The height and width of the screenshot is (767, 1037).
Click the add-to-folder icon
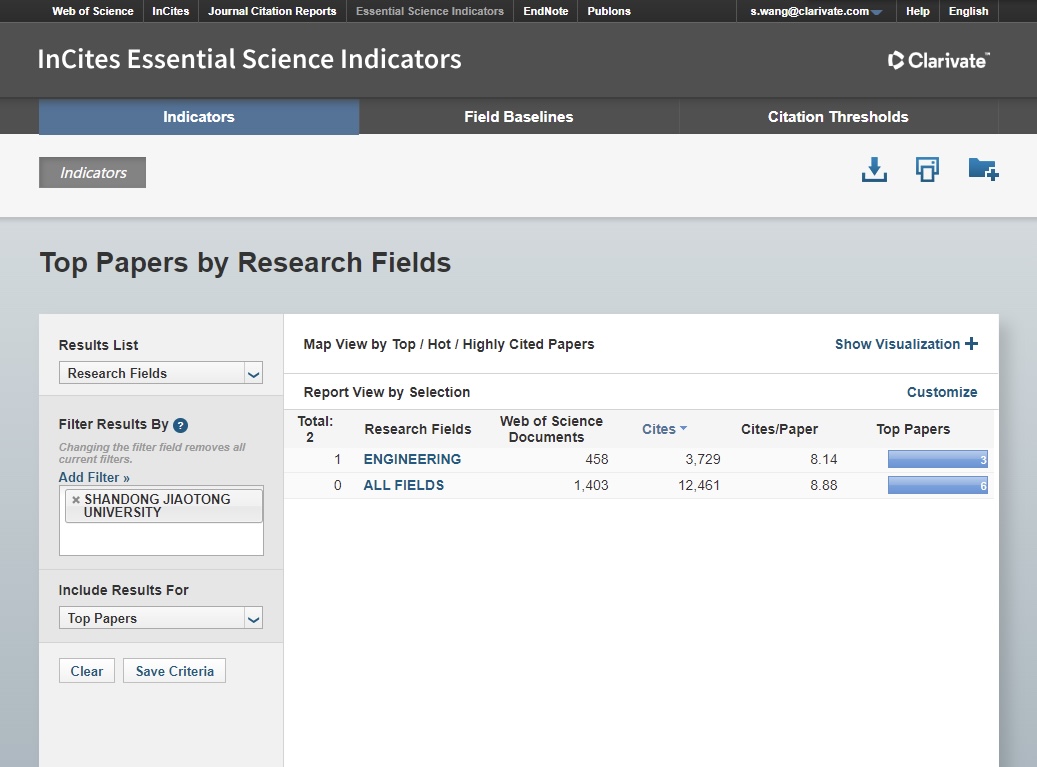[x=983, y=170]
